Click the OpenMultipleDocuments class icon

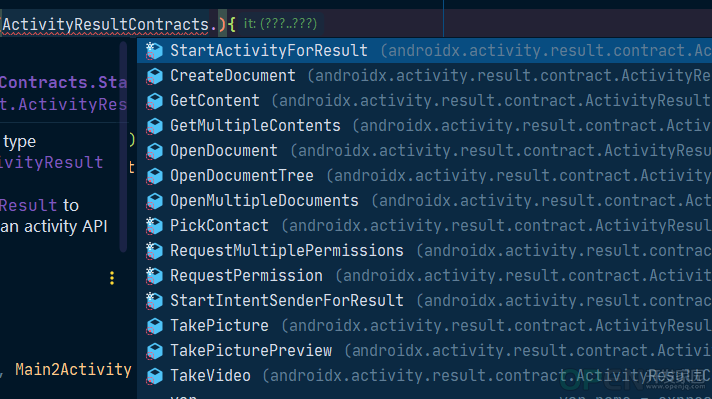pos(154,200)
